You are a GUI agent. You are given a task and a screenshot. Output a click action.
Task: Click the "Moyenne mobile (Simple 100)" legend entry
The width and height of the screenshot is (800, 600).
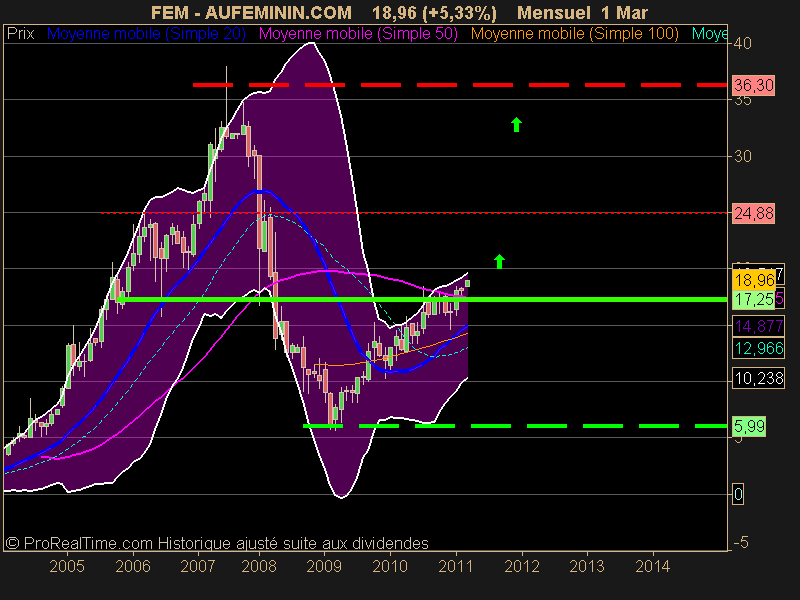[x=575, y=34]
